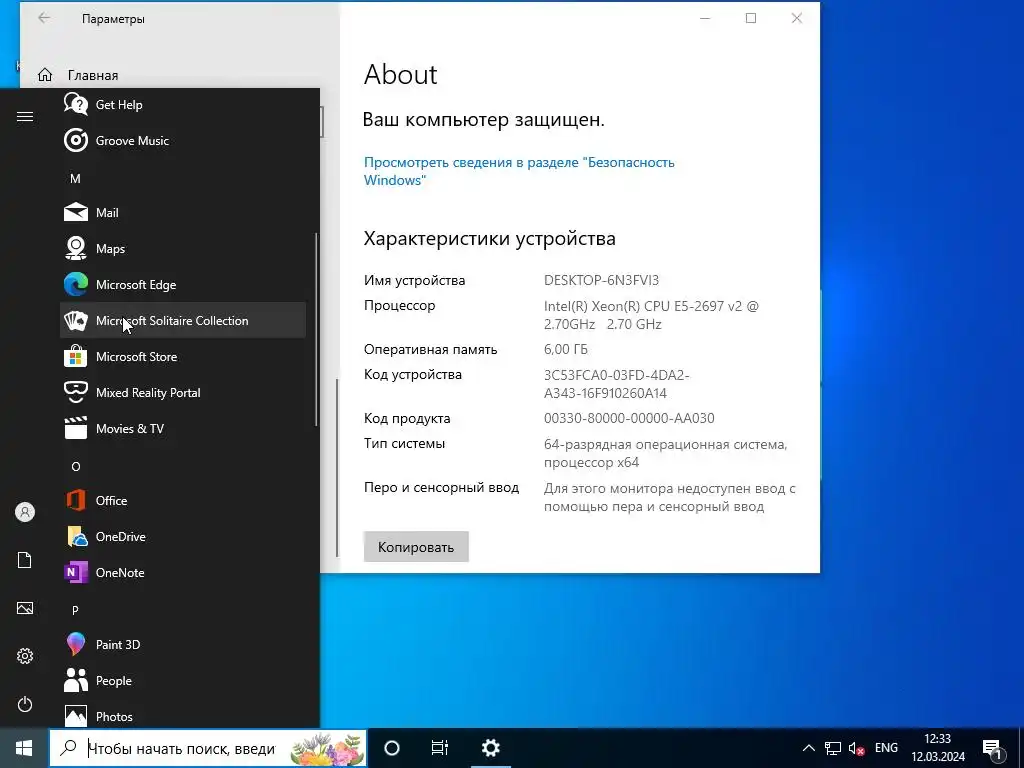Viewport: 1024px width, 768px height.
Task: Jump to letter O section header
Action: [x=75, y=466]
